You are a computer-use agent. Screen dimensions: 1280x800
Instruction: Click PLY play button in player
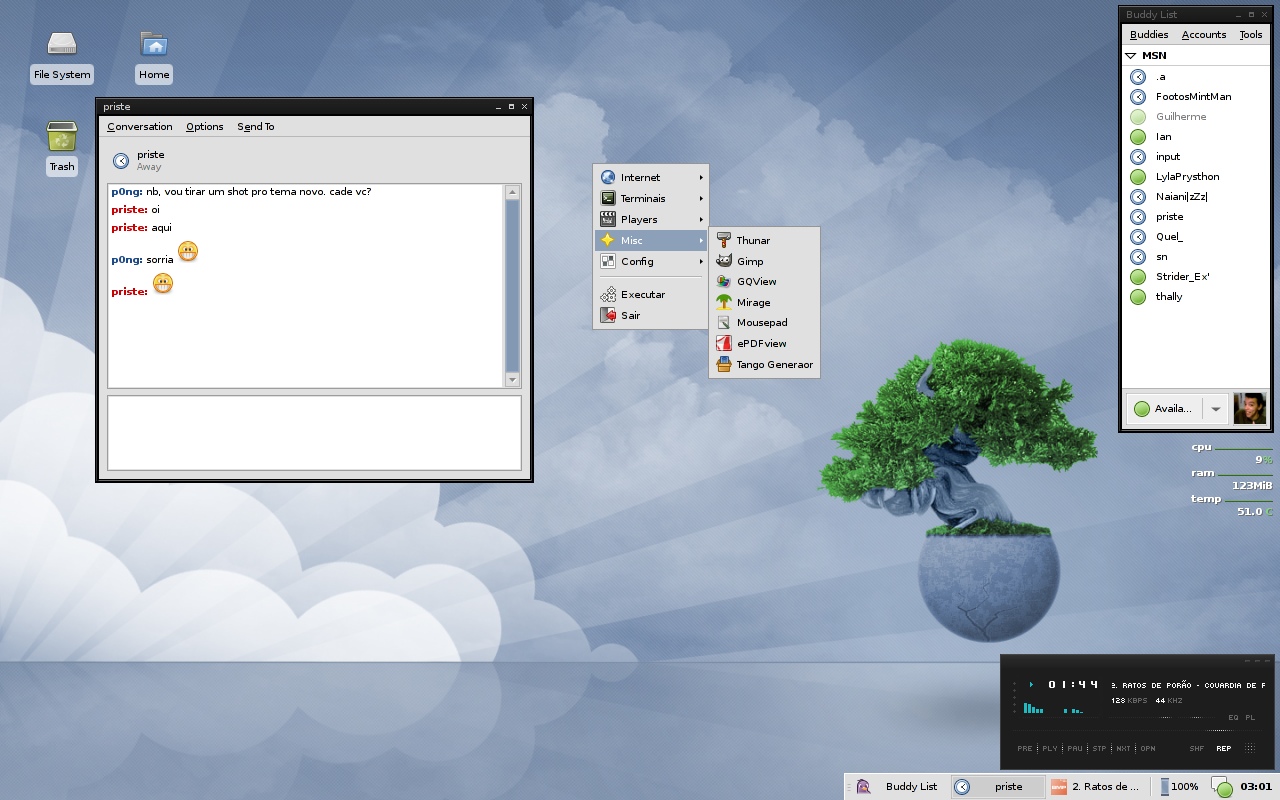pos(1050,748)
